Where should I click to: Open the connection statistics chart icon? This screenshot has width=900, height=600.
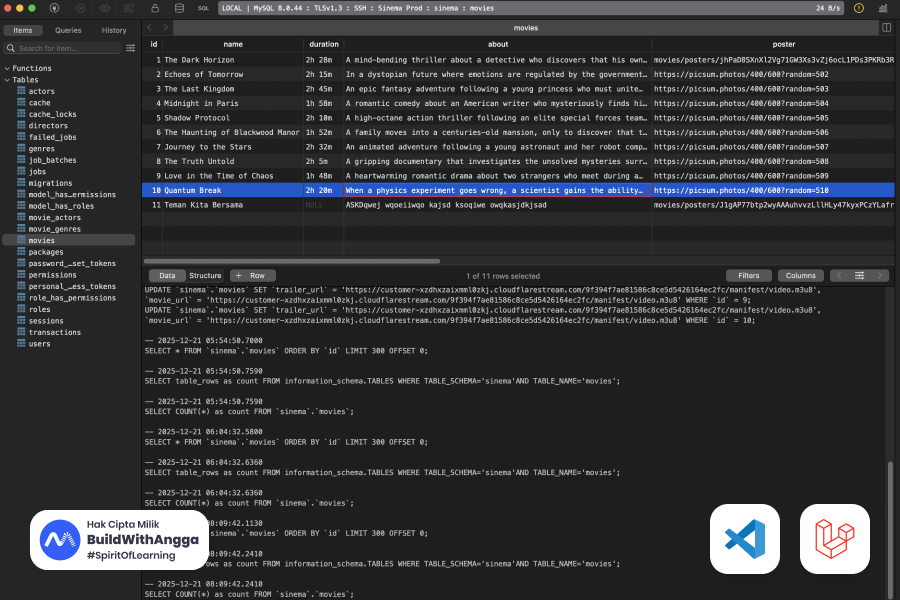pyautogui.click(x=883, y=8)
